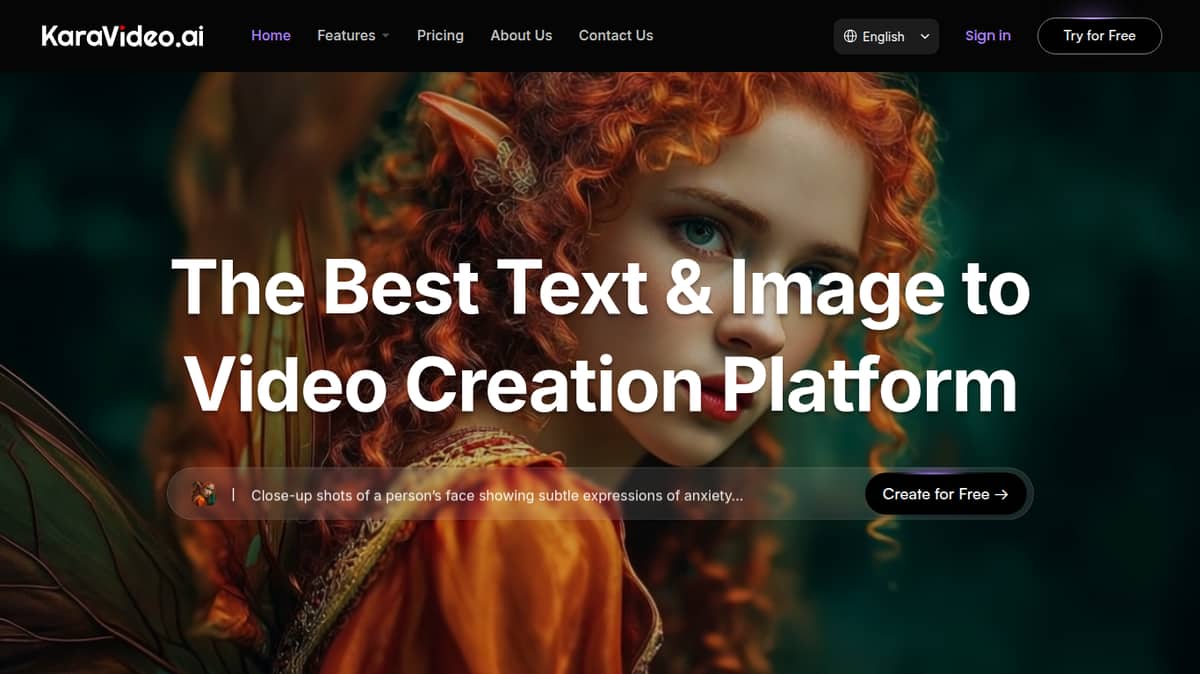Click the headline 'The Best Text & Image to'

600,287
